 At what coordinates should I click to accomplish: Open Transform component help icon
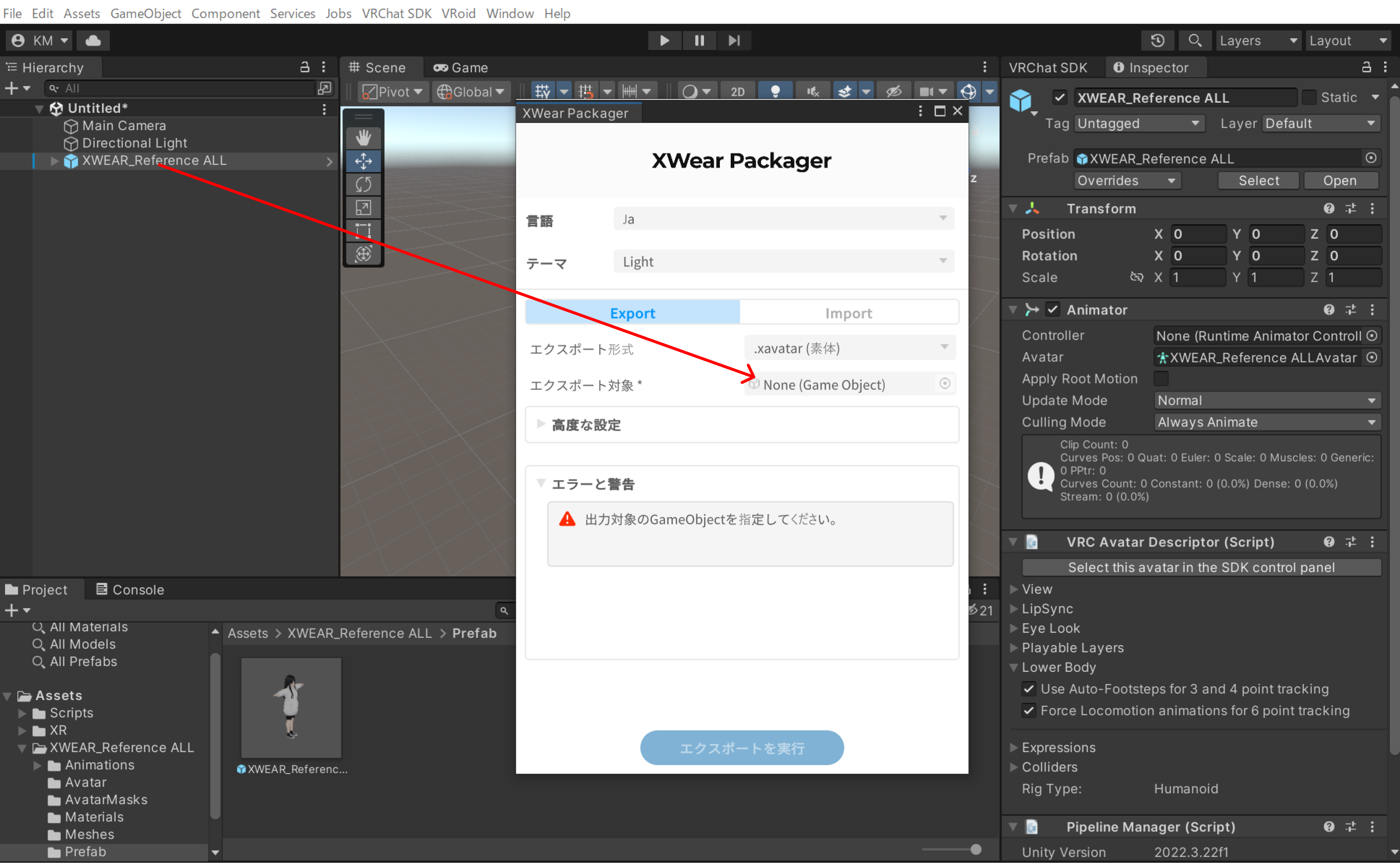(x=1329, y=209)
